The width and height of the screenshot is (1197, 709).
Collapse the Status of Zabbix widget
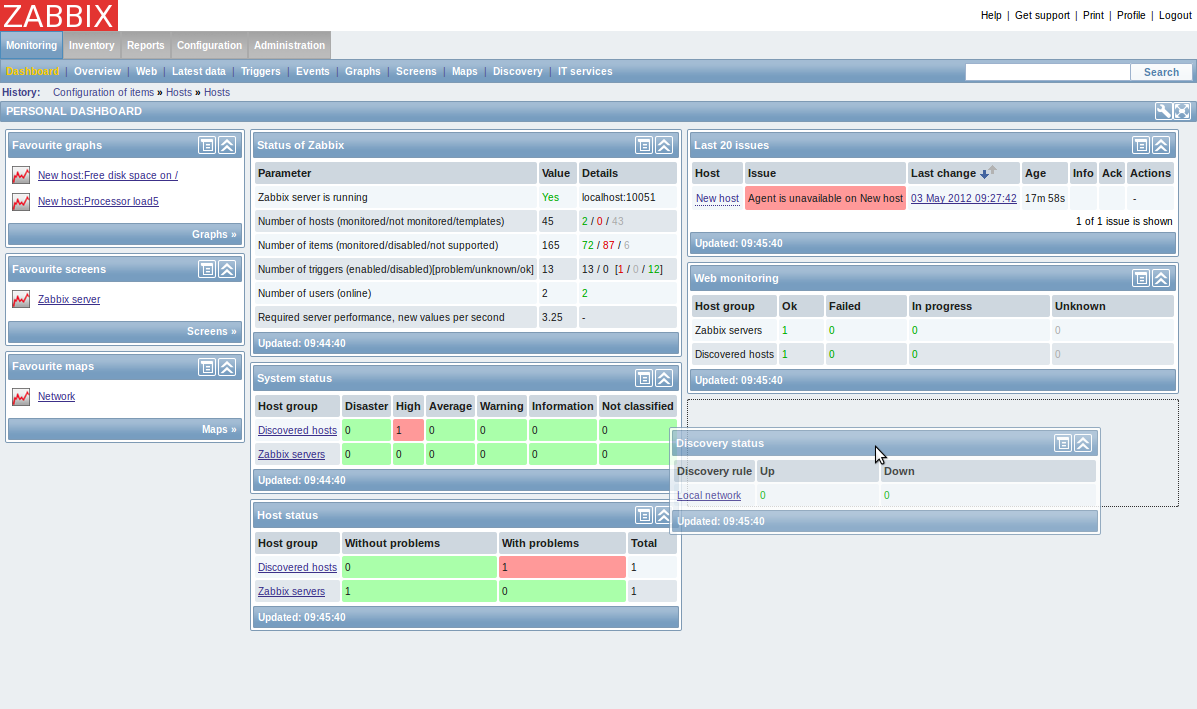click(664, 145)
